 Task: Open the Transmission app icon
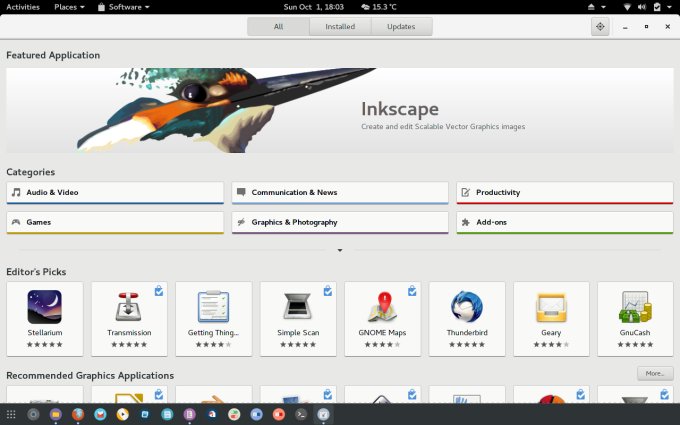tap(129, 307)
